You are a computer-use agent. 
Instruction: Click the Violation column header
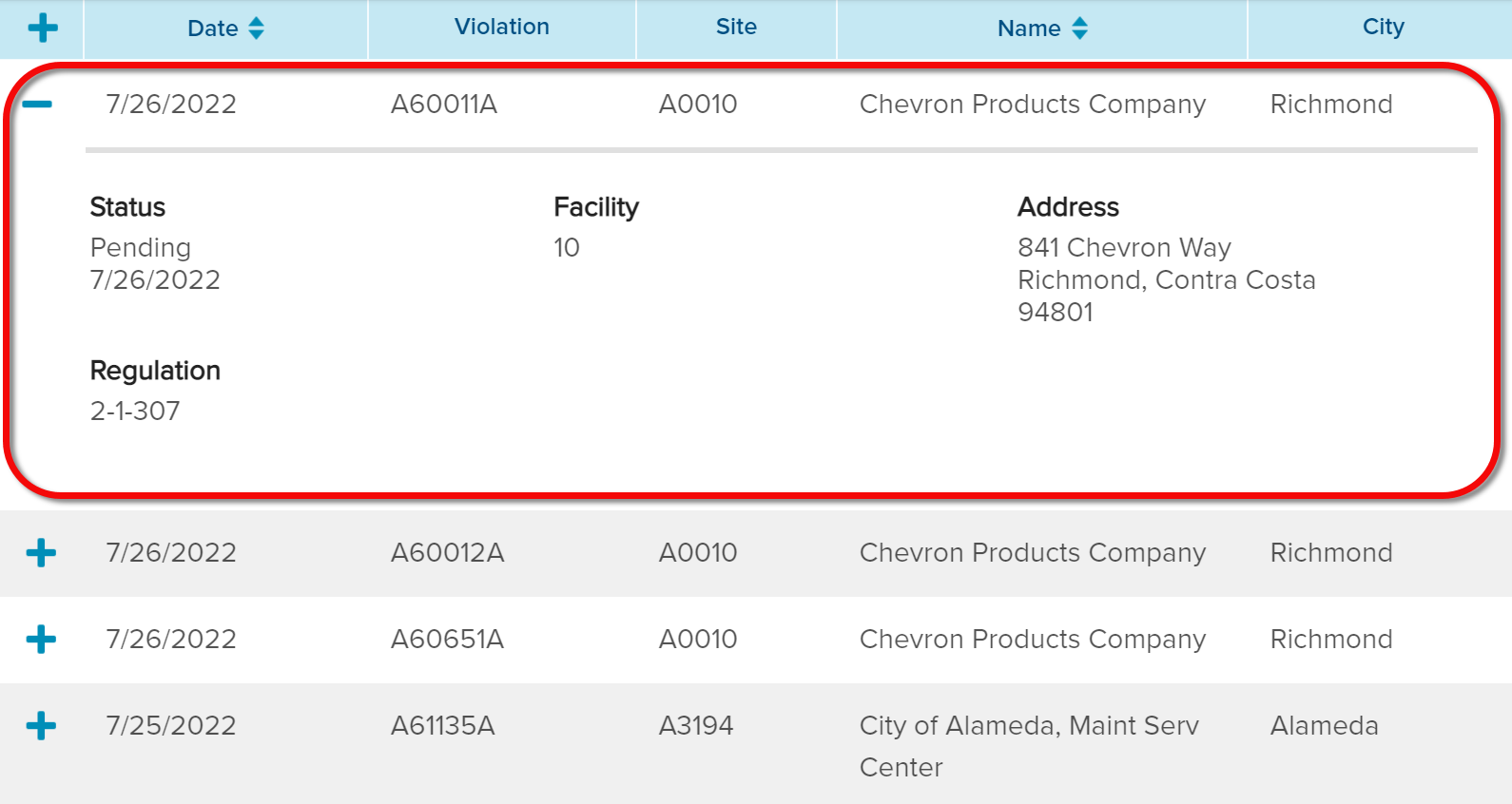[x=501, y=28]
